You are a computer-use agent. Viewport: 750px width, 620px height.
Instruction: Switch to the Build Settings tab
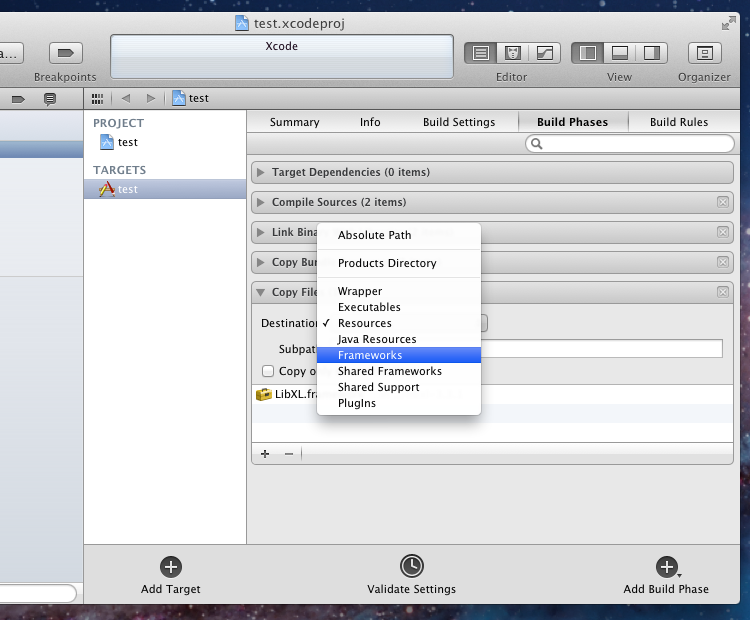pyautogui.click(x=459, y=122)
